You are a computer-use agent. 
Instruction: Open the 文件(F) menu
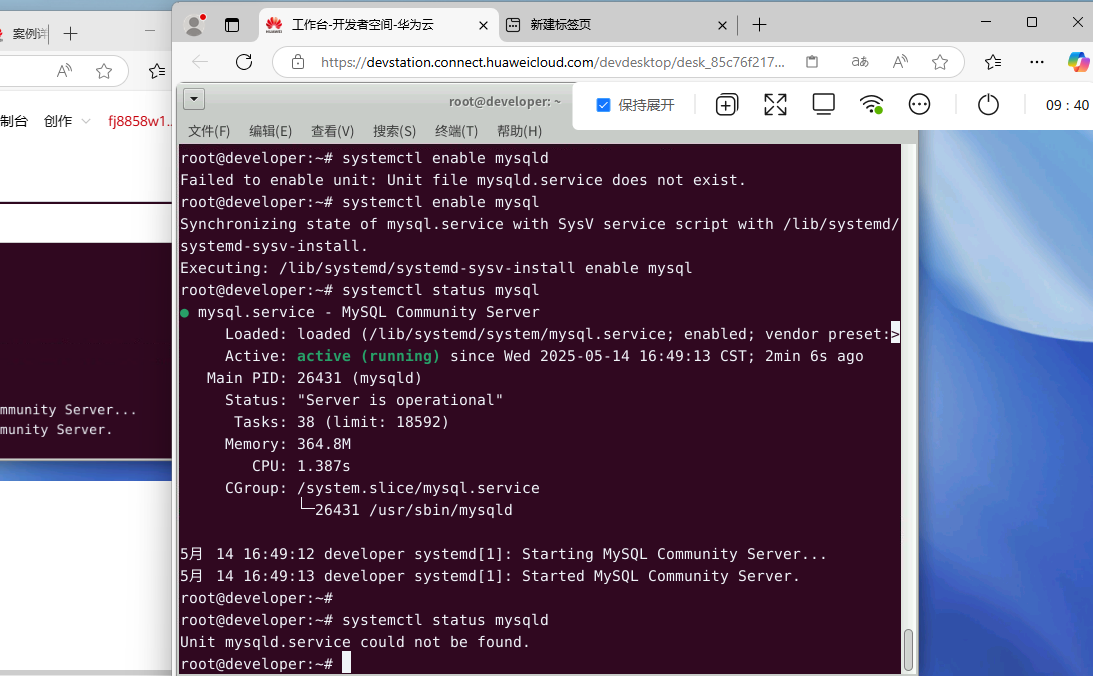(209, 131)
